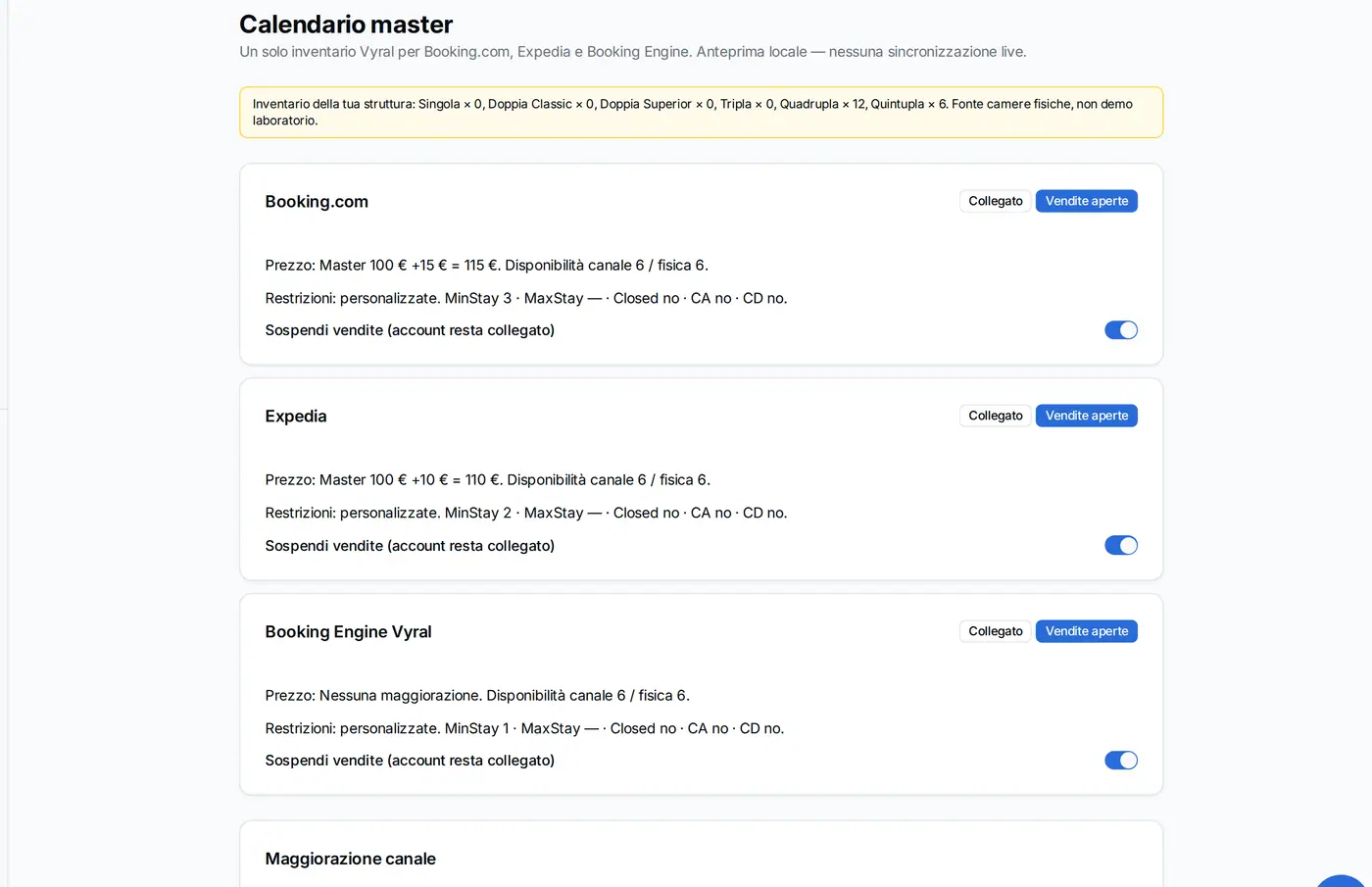The height and width of the screenshot is (887, 1372).
Task: Click Collegato badge on Booking.com card
Action: 995,201
